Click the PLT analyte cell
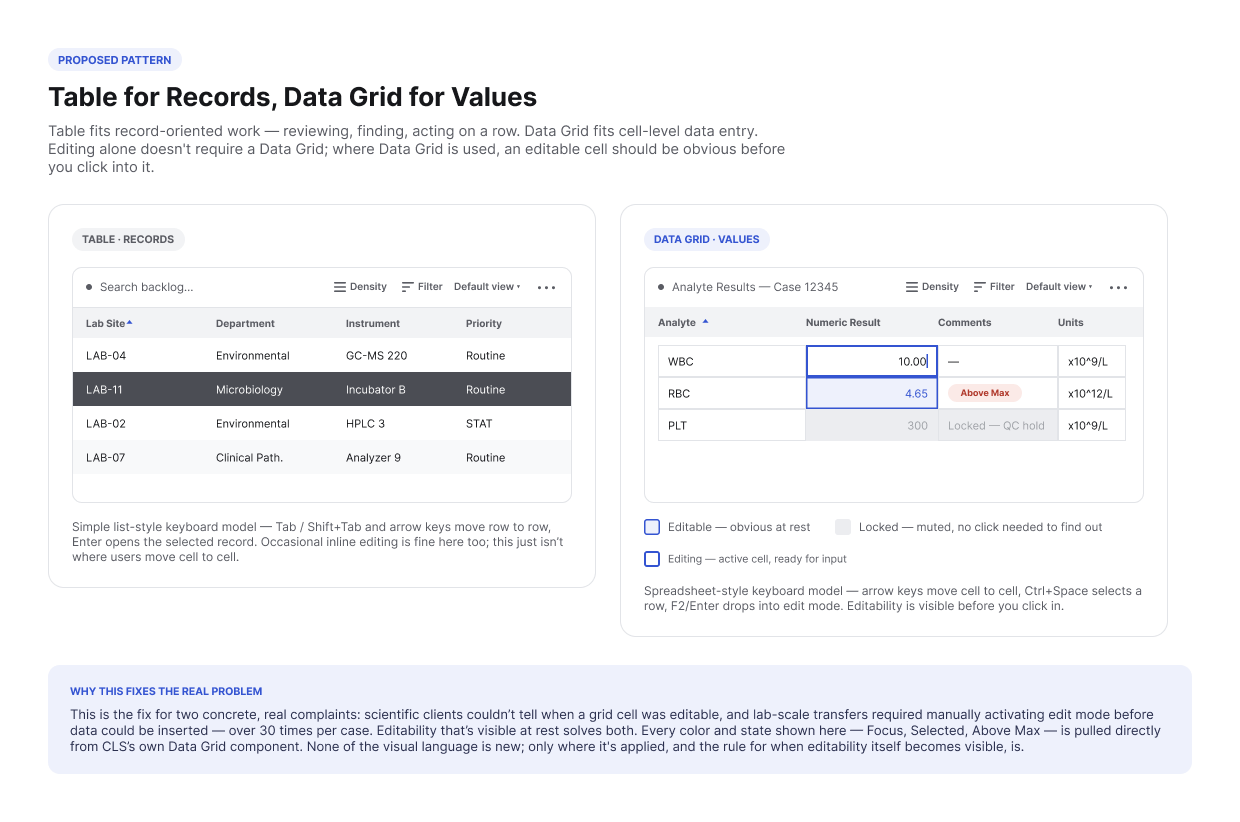 pyautogui.click(x=732, y=425)
